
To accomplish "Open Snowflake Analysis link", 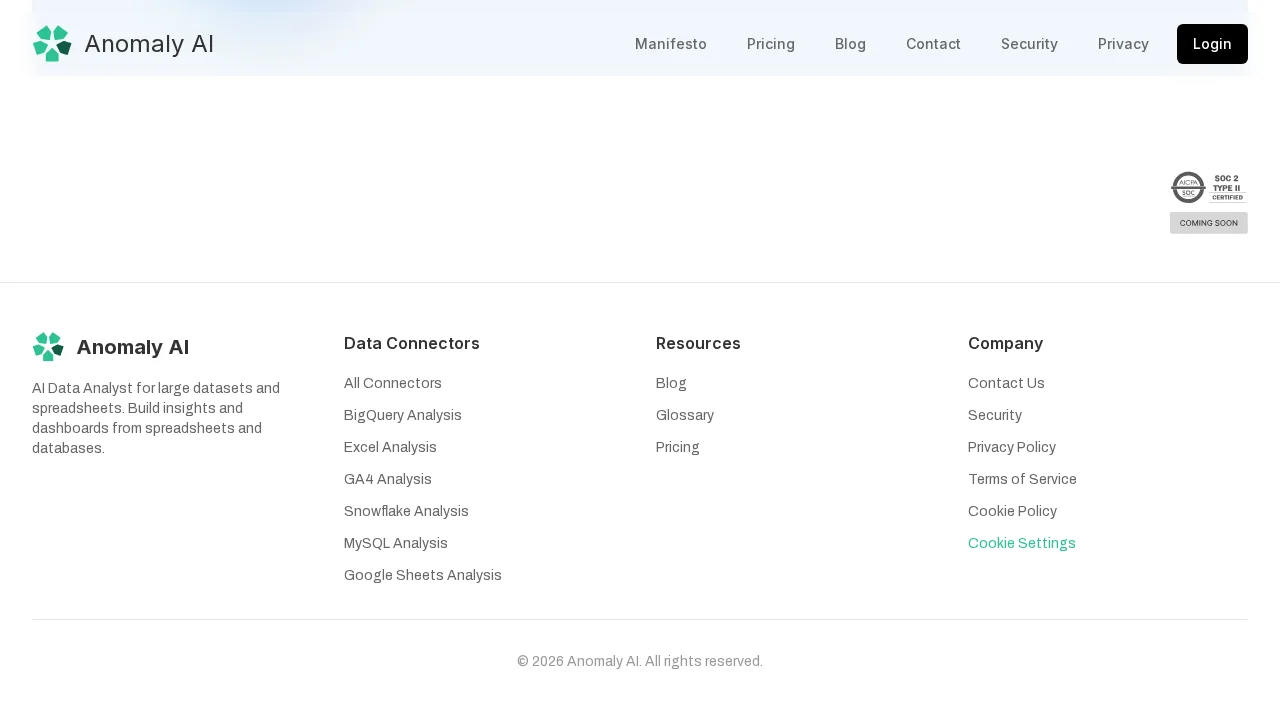I will coord(406,511).
